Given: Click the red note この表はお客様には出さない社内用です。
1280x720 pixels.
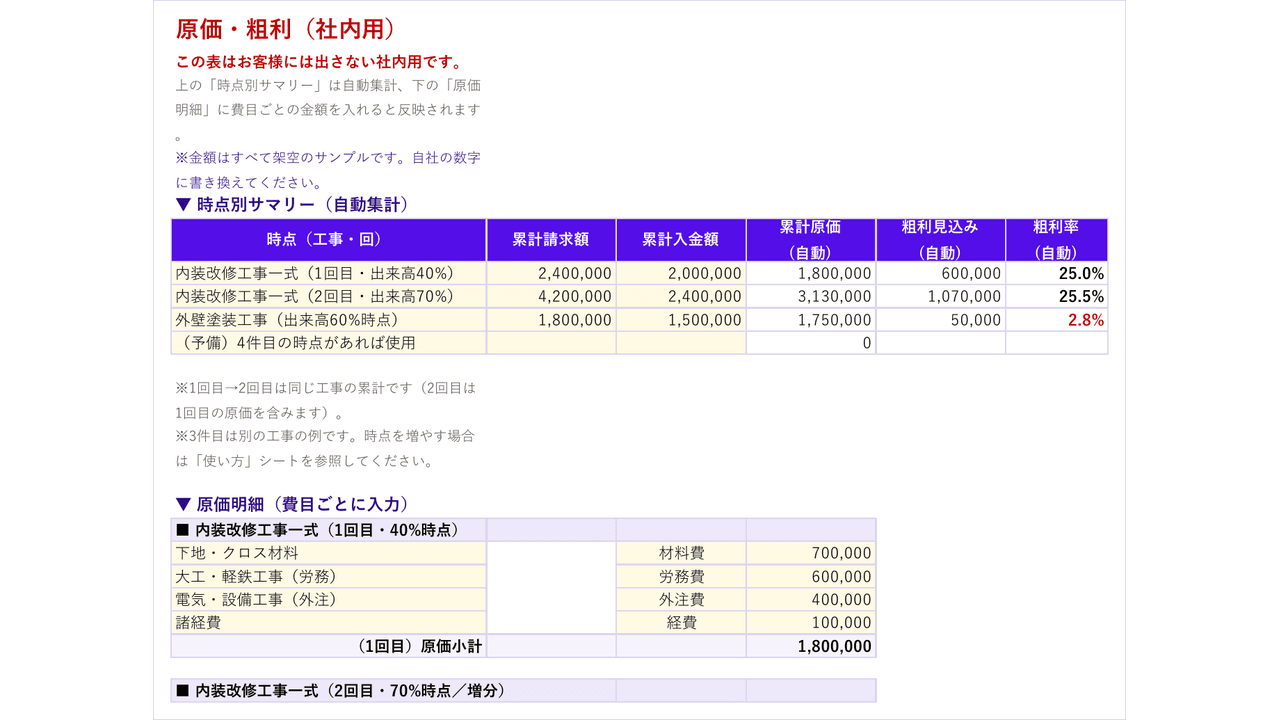Looking at the screenshot, I should [318, 62].
